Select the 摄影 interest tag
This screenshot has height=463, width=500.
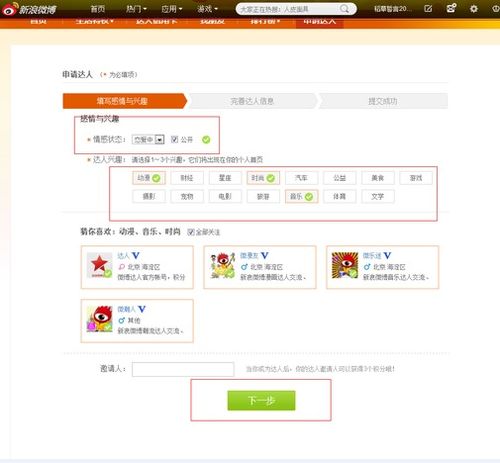coord(149,197)
